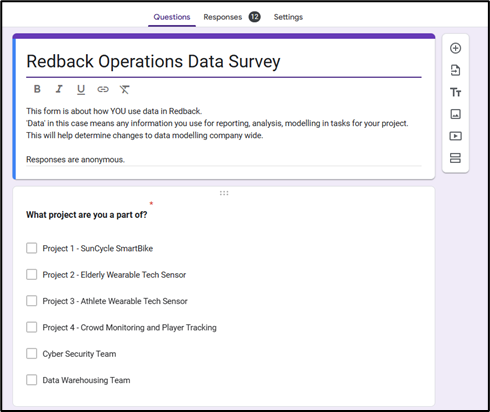Click the Add video icon
The image size is (490, 412).
coord(455,136)
